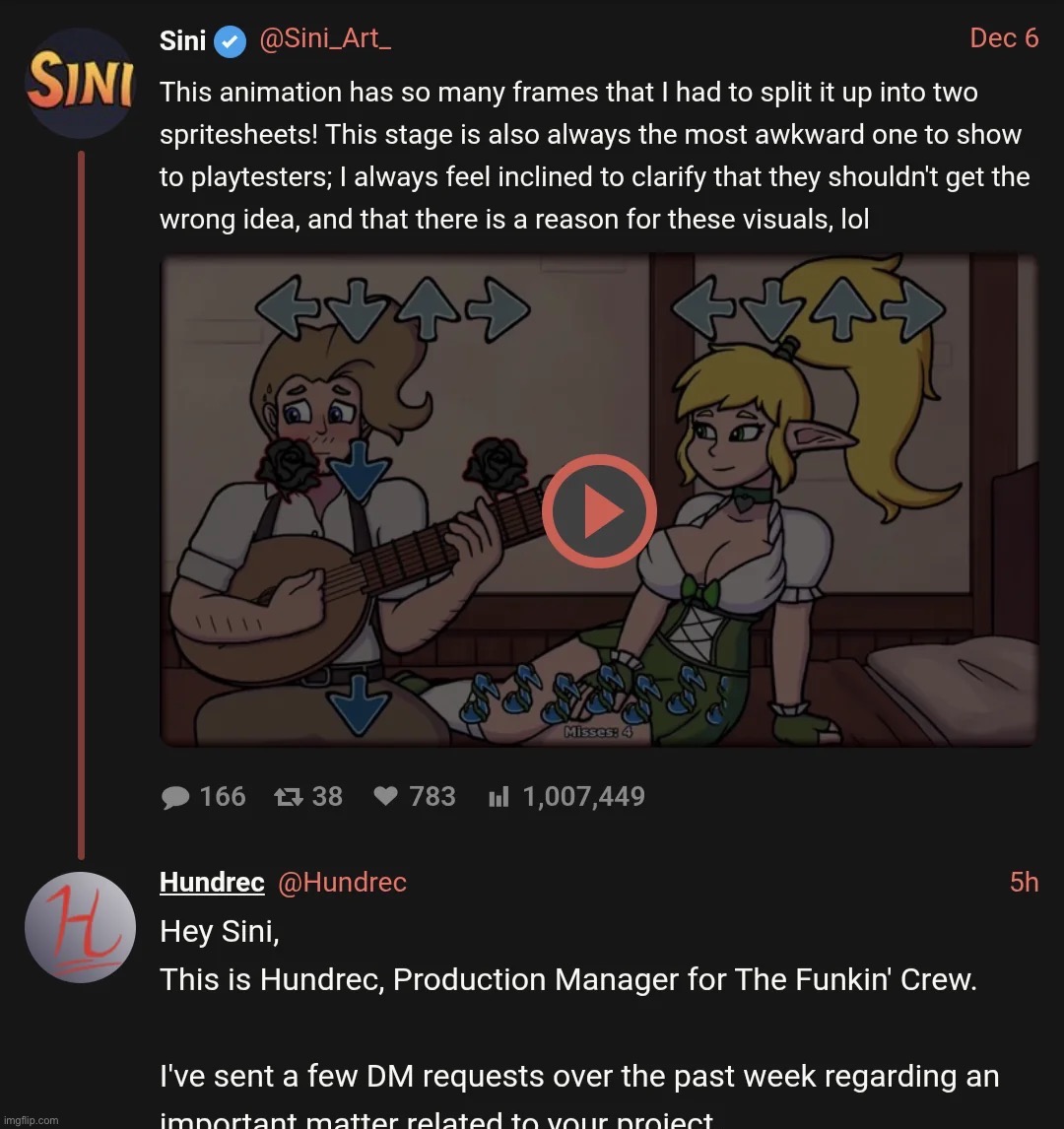Screen dimensions: 1064x1129
Task: Click the reply speech bubble icon
Action: (x=175, y=797)
